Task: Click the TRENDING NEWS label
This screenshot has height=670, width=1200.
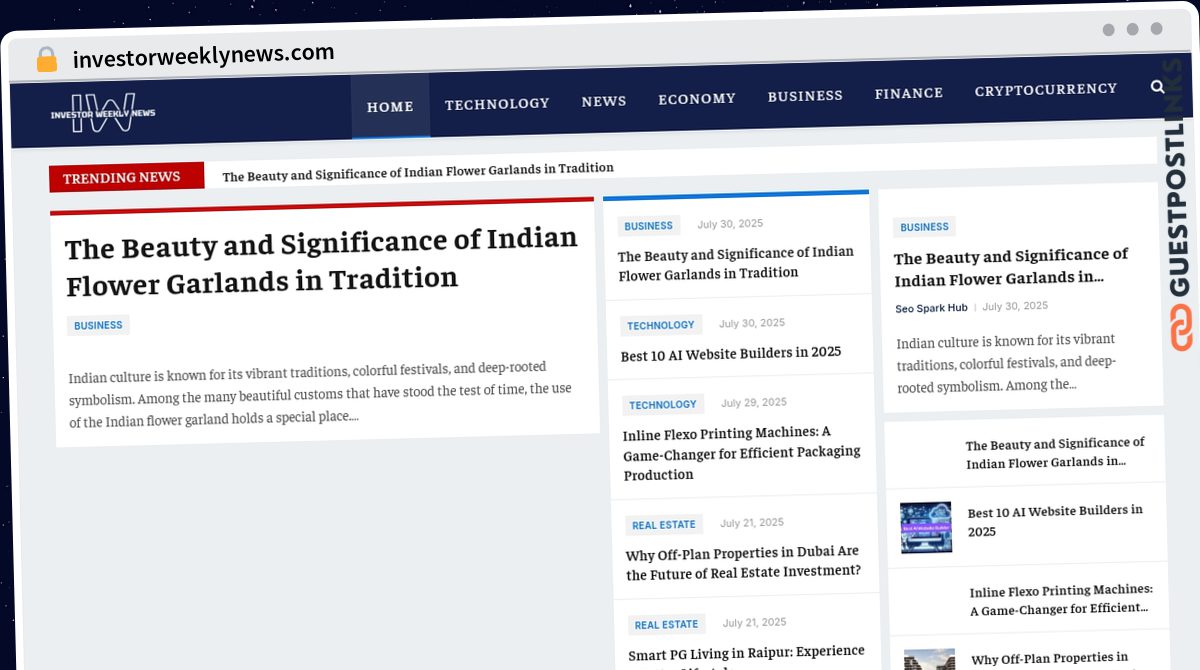Action: [x=126, y=177]
